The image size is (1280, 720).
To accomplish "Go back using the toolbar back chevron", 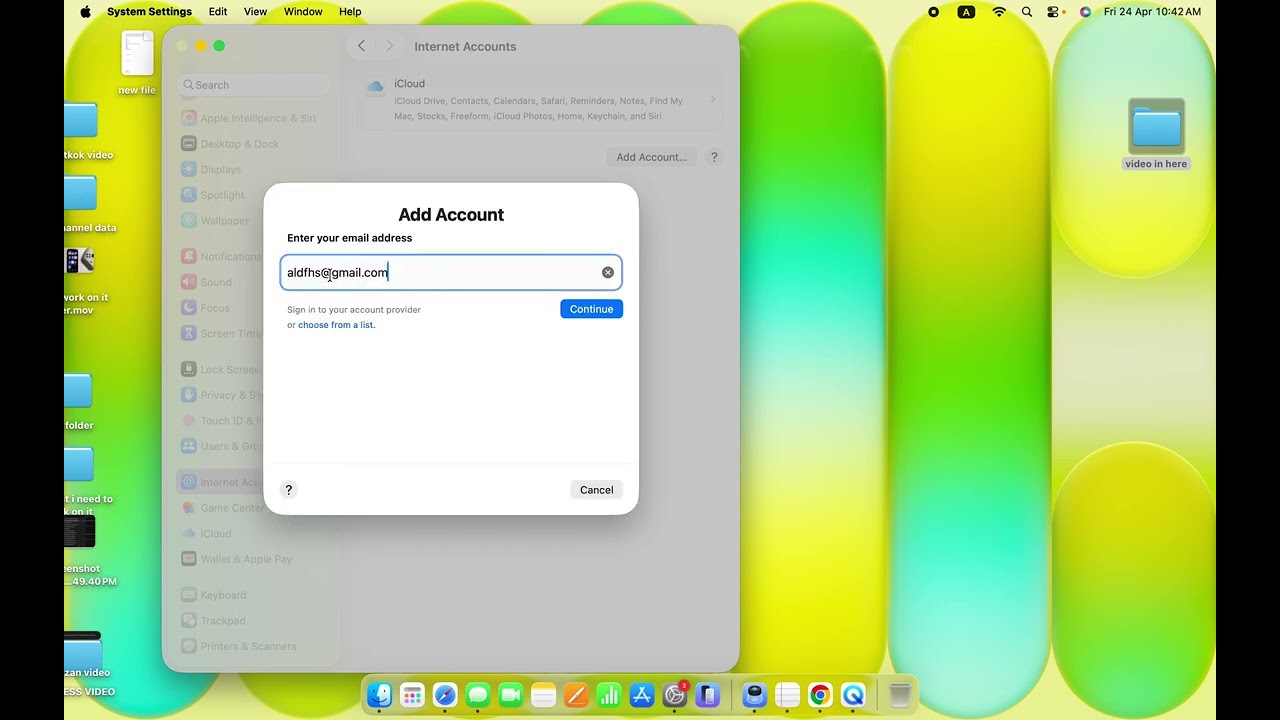I will tap(361, 46).
